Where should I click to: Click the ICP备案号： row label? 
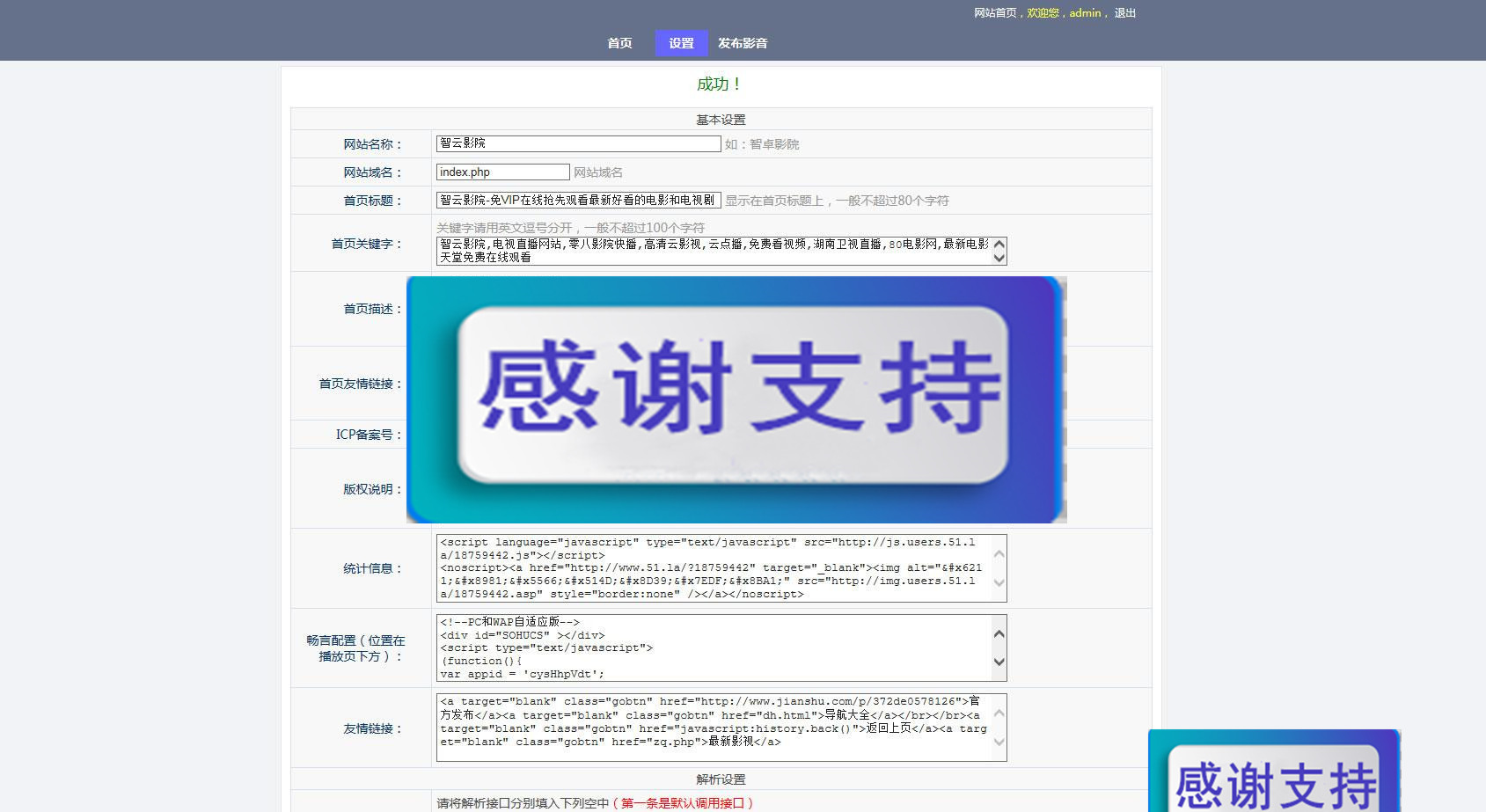coord(370,435)
